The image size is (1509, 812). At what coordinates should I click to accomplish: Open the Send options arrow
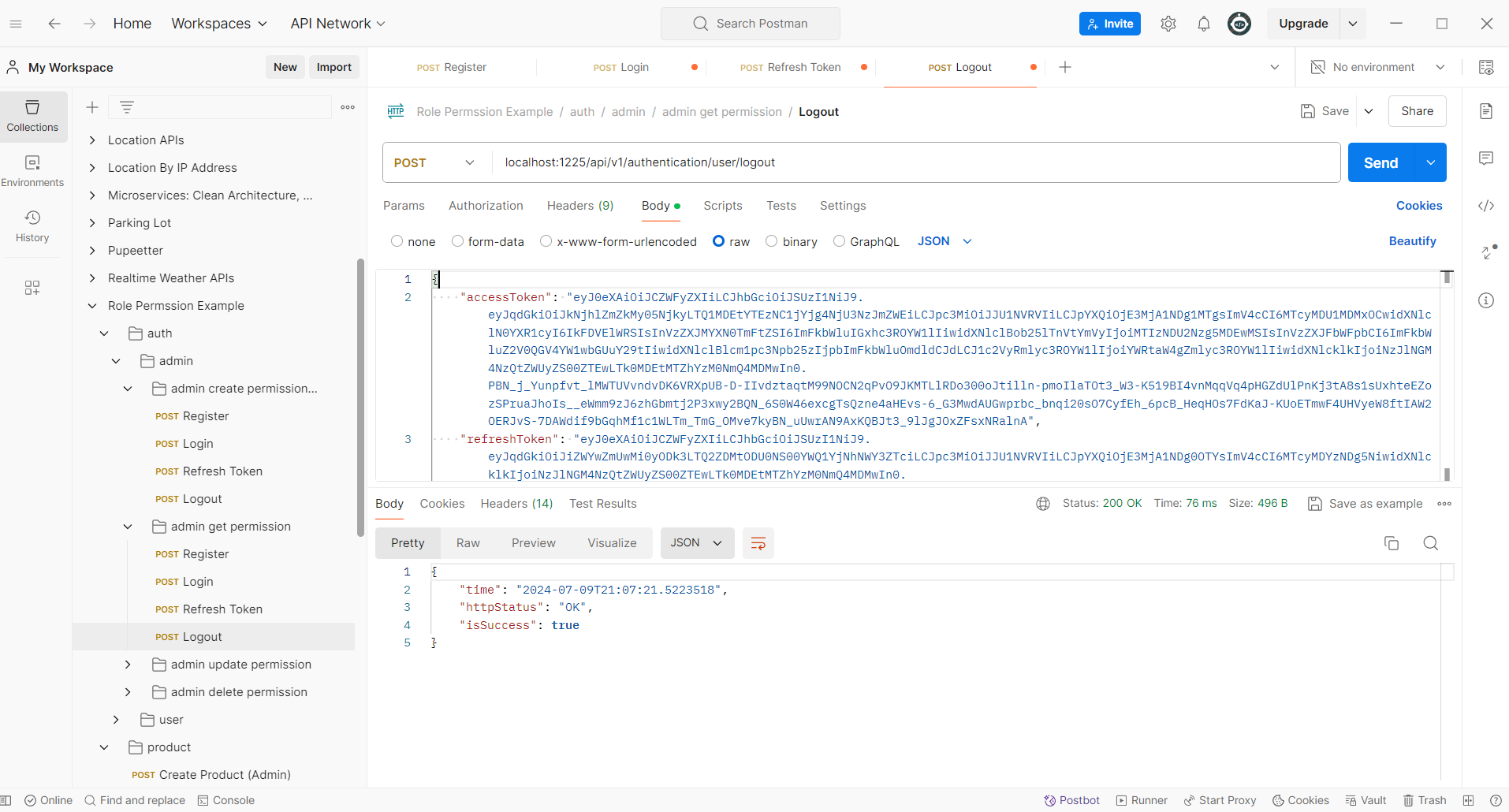(x=1431, y=162)
